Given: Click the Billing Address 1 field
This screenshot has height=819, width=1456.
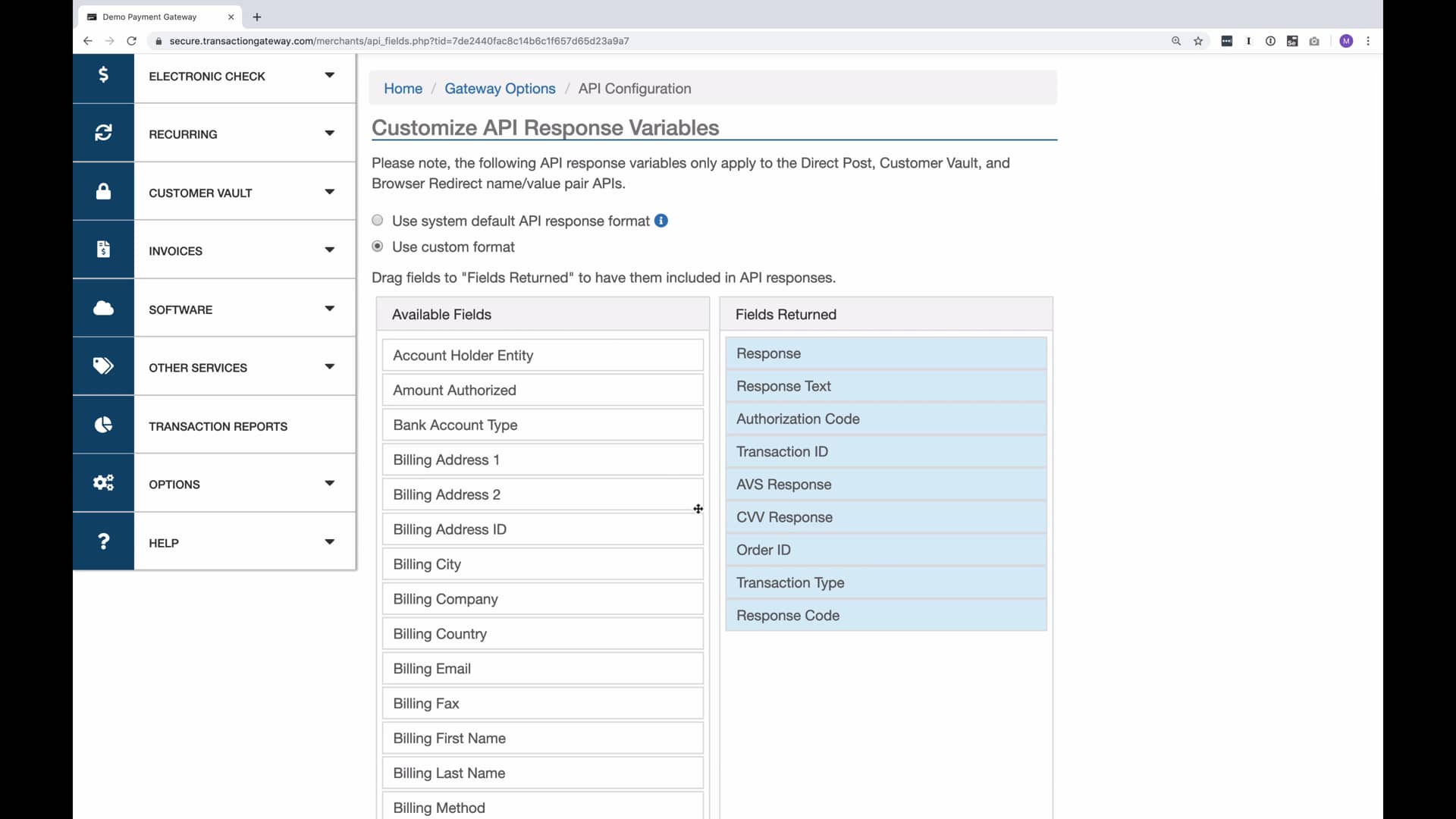Looking at the screenshot, I should [543, 460].
